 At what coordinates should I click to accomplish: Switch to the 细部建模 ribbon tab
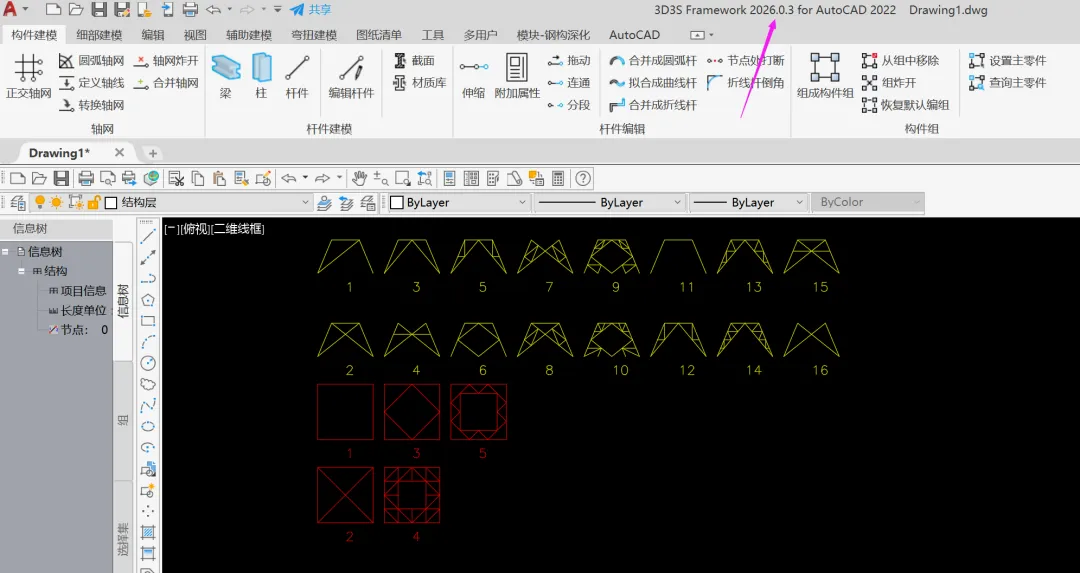point(99,34)
